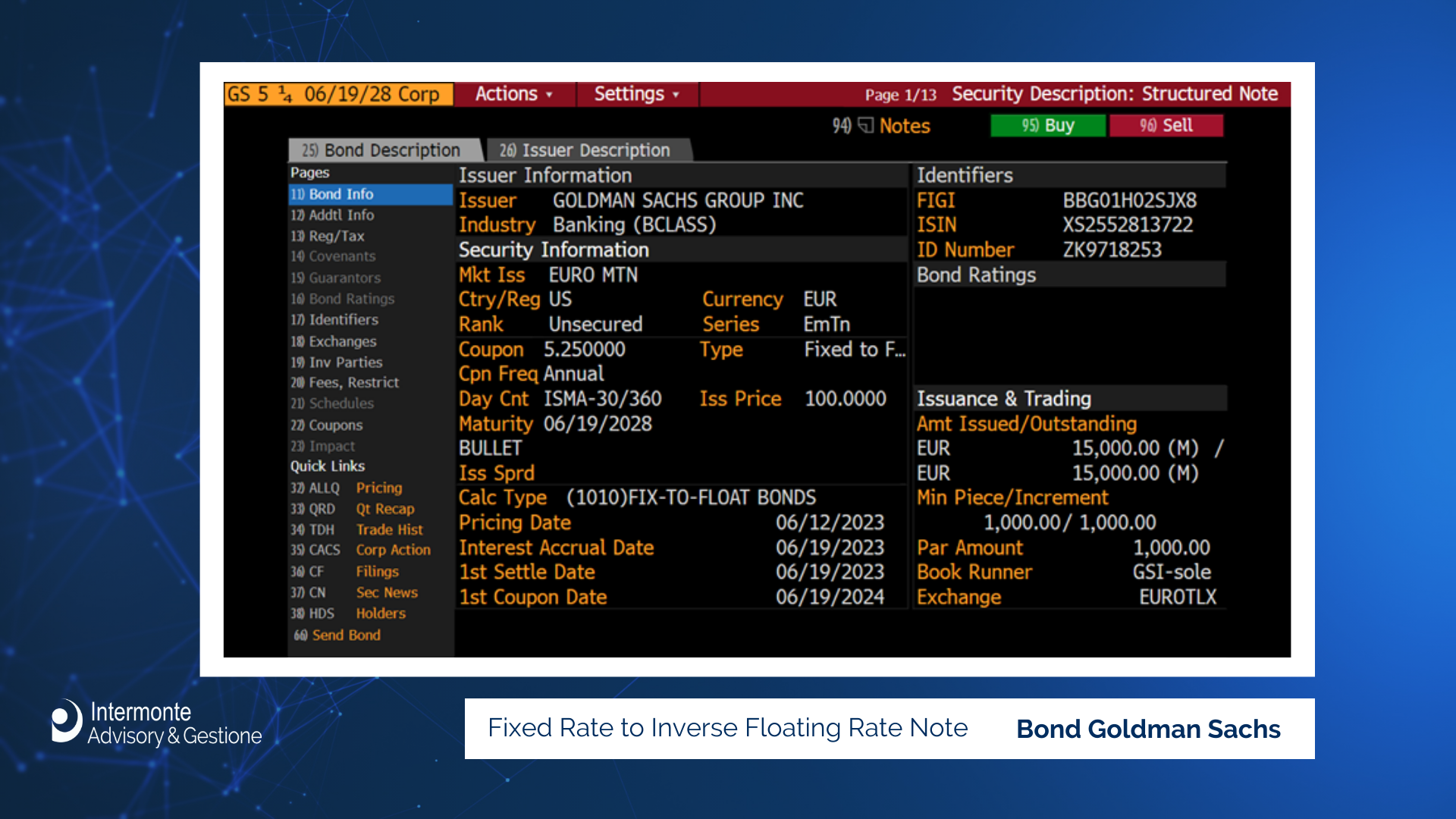The width and height of the screenshot is (1456, 819).
Task: Click the GS 5 1/4 06/19/28 Corp security field
Action: [x=338, y=94]
